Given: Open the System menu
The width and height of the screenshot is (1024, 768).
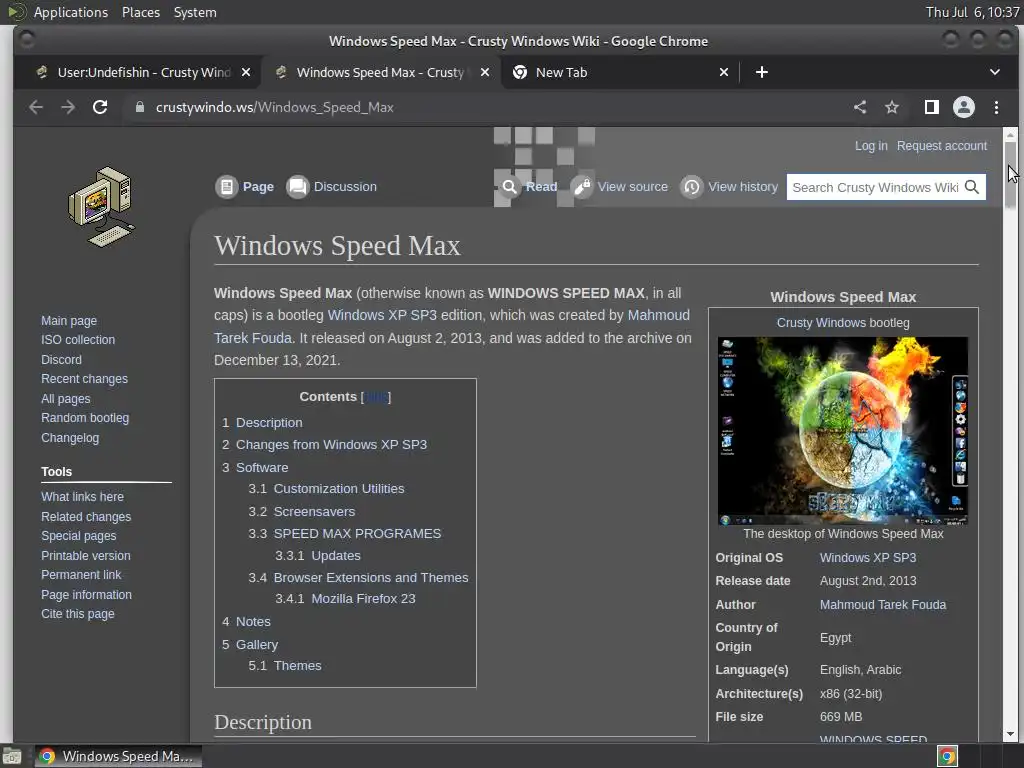Looking at the screenshot, I should (195, 12).
